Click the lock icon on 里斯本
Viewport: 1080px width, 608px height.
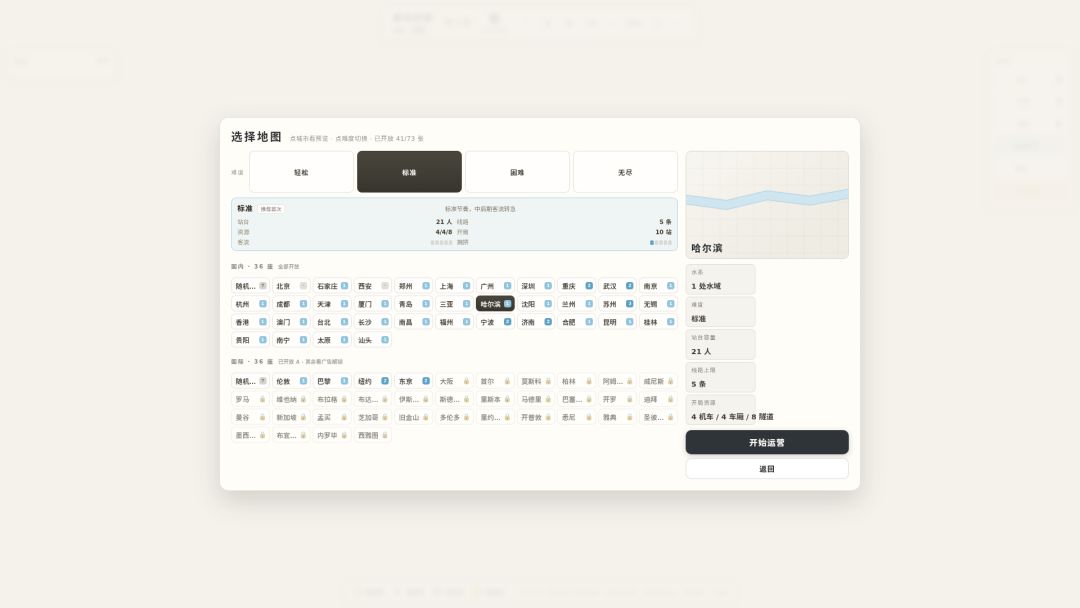pyautogui.click(x=508, y=399)
